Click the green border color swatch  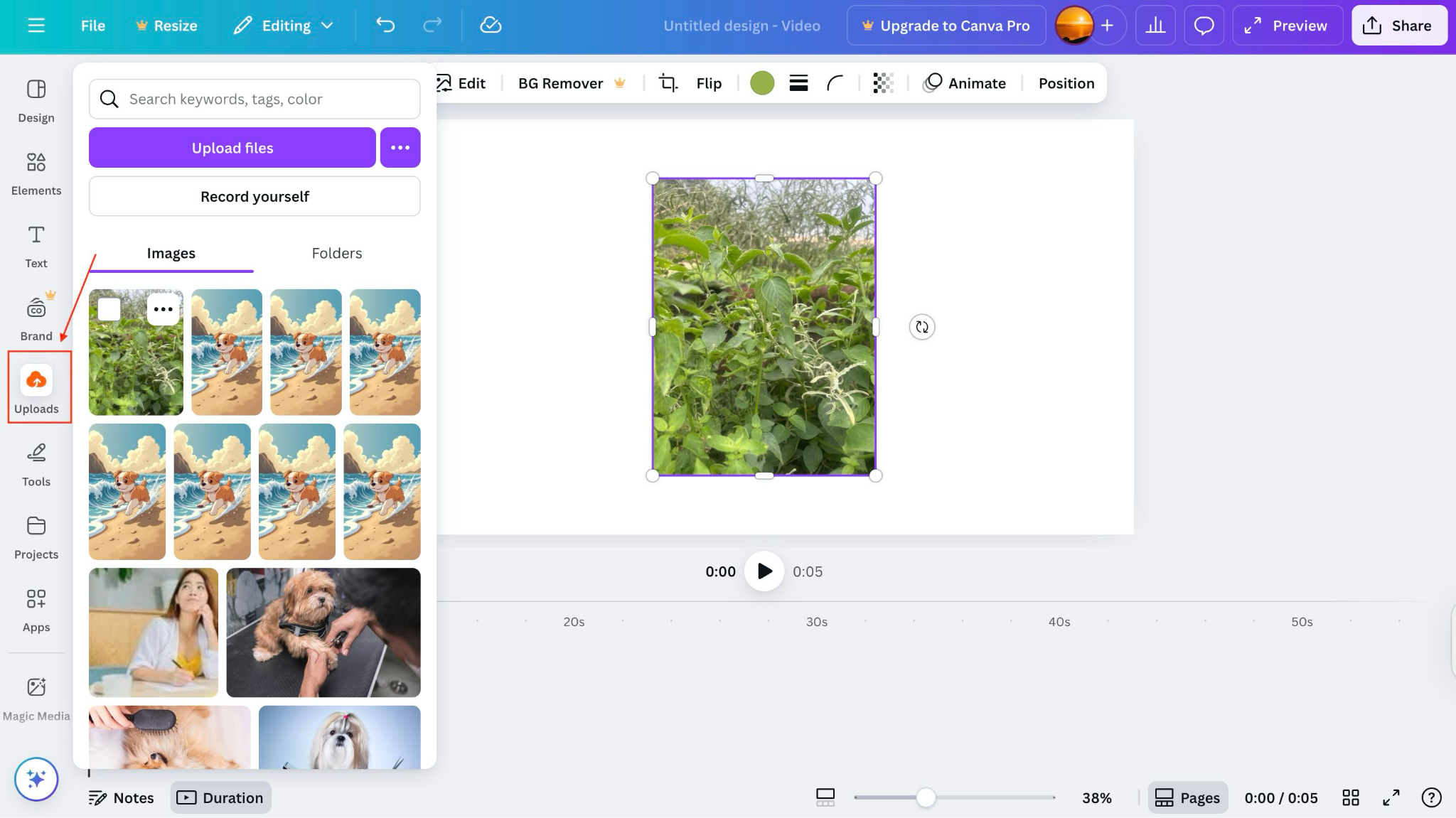tap(762, 83)
